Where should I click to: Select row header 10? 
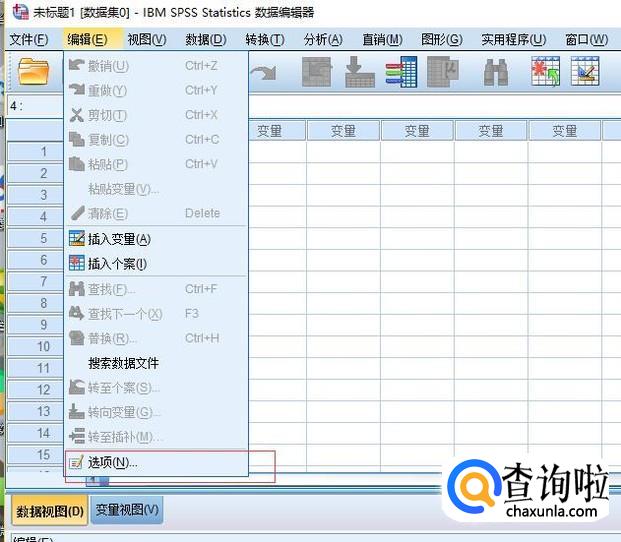pyautogui.click(x=36, y=347)
